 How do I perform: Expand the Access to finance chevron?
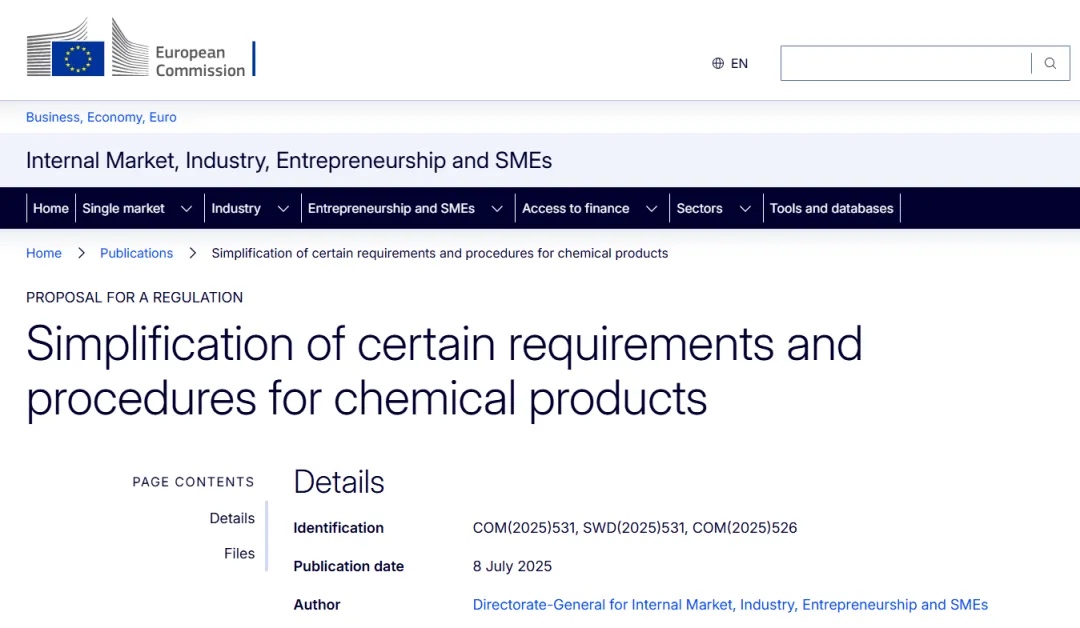tap(651, 209)
